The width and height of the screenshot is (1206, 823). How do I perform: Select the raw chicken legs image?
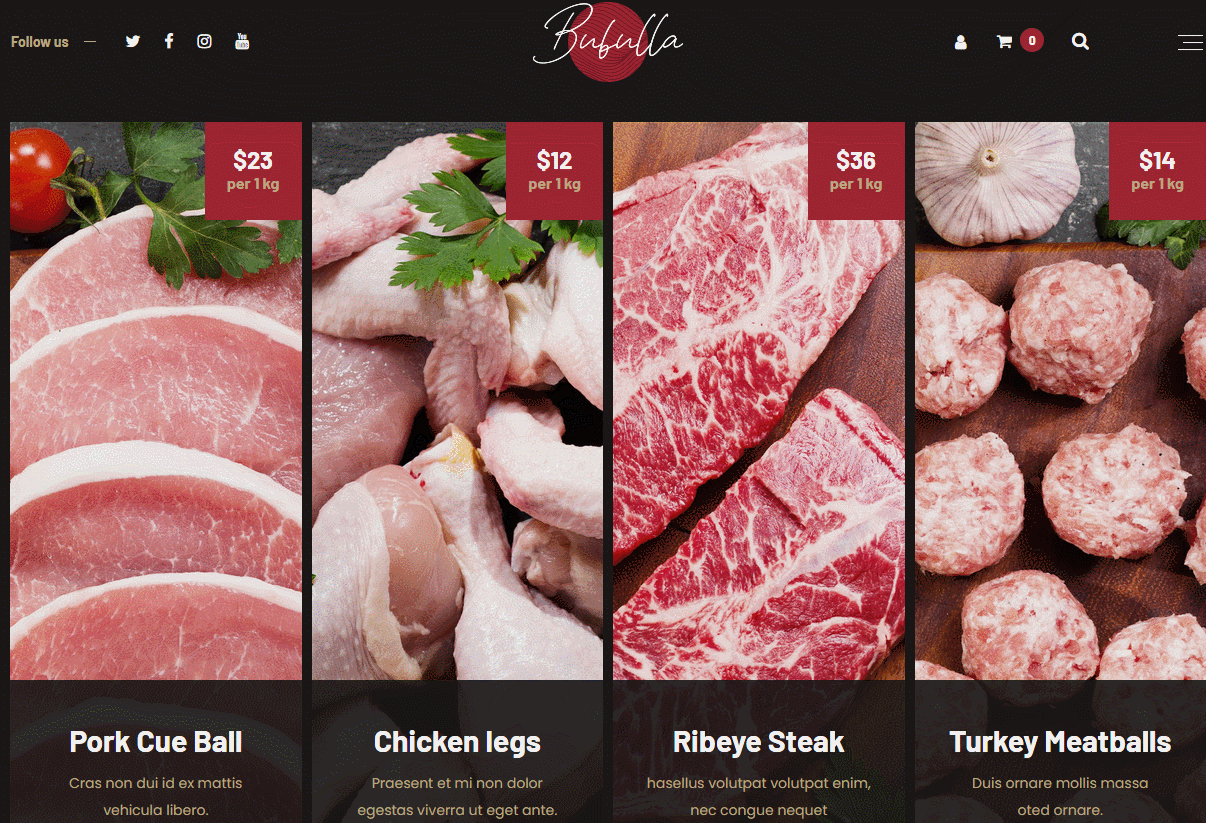[x=457, y=401]
